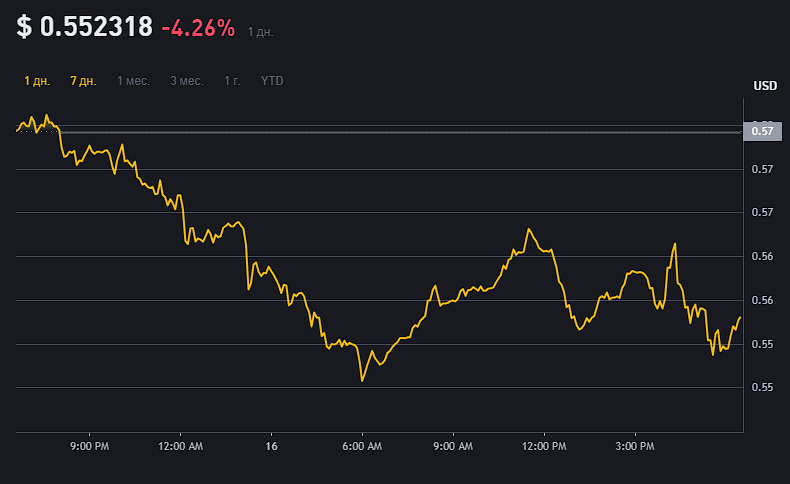Click the 16 date label on time axis
This screenshot has height=484, width=790.
point(271,446)
